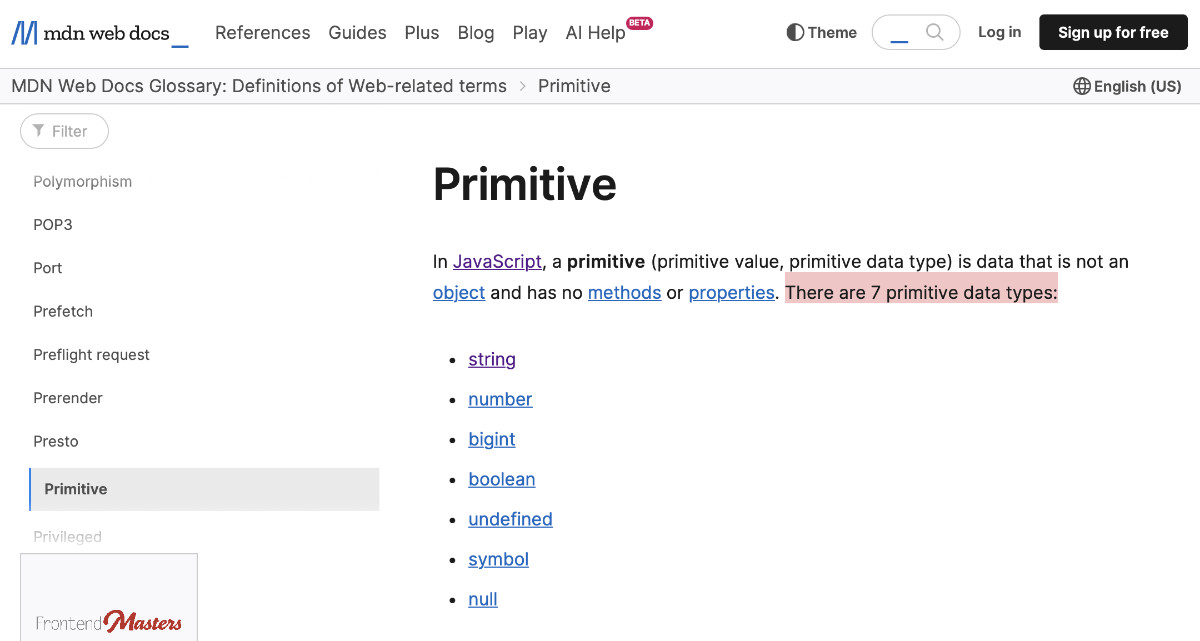Image resolution: width=1200 pixels, height=641 pixels.
Task: Click the Primitive breadcrumb
Action: [x=574, y=86]
